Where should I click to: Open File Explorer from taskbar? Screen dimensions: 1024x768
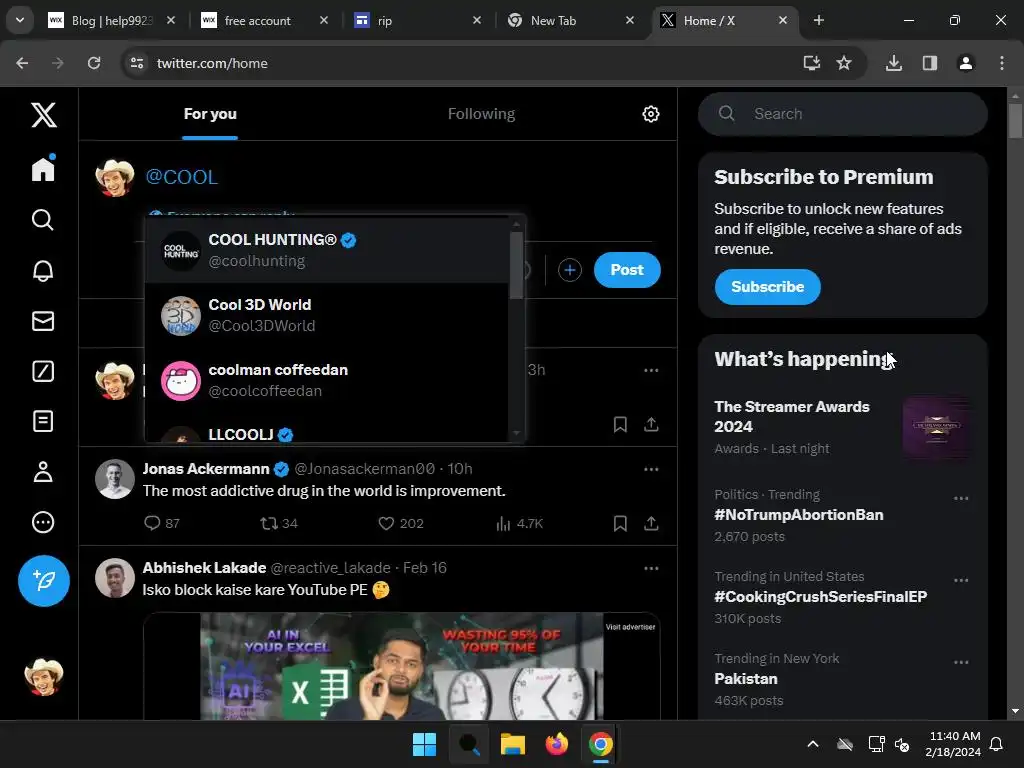(513, 744)
